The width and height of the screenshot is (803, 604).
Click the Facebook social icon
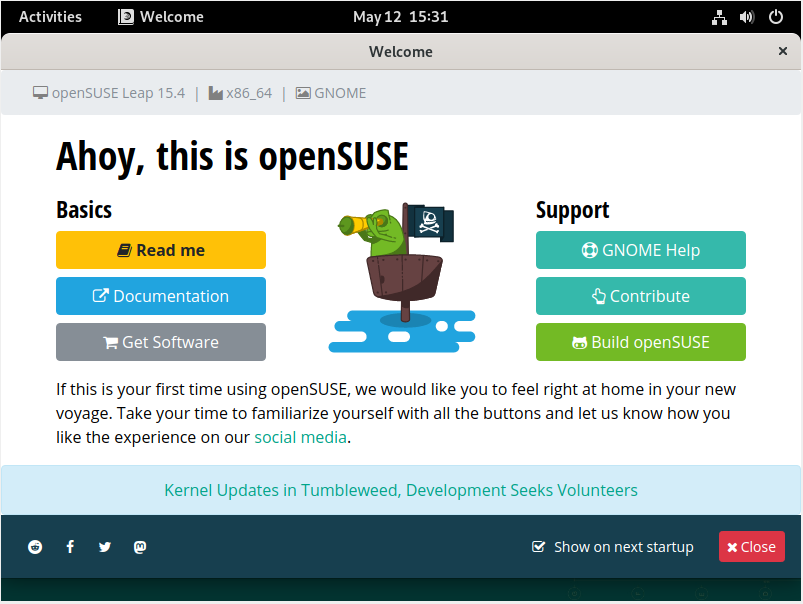tap(70, 547)
